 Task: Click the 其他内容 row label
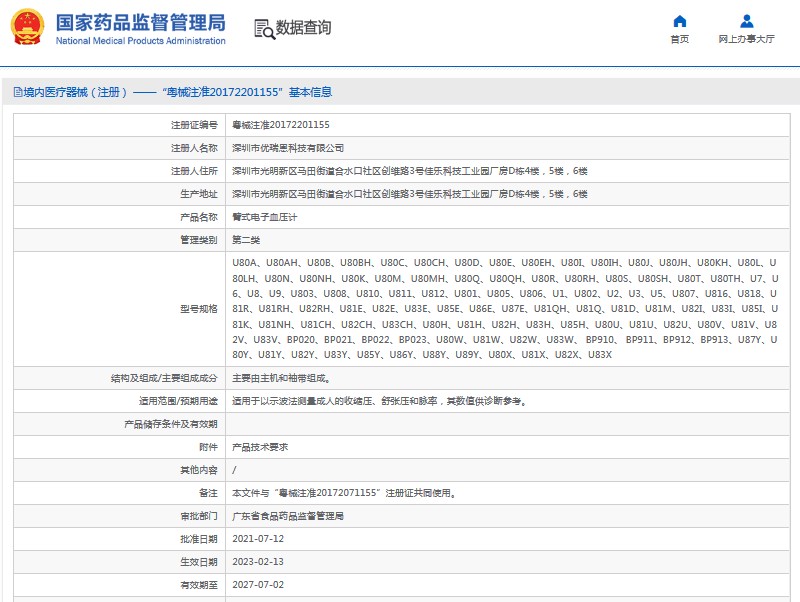pyautogui.click(x=198, y=470)
